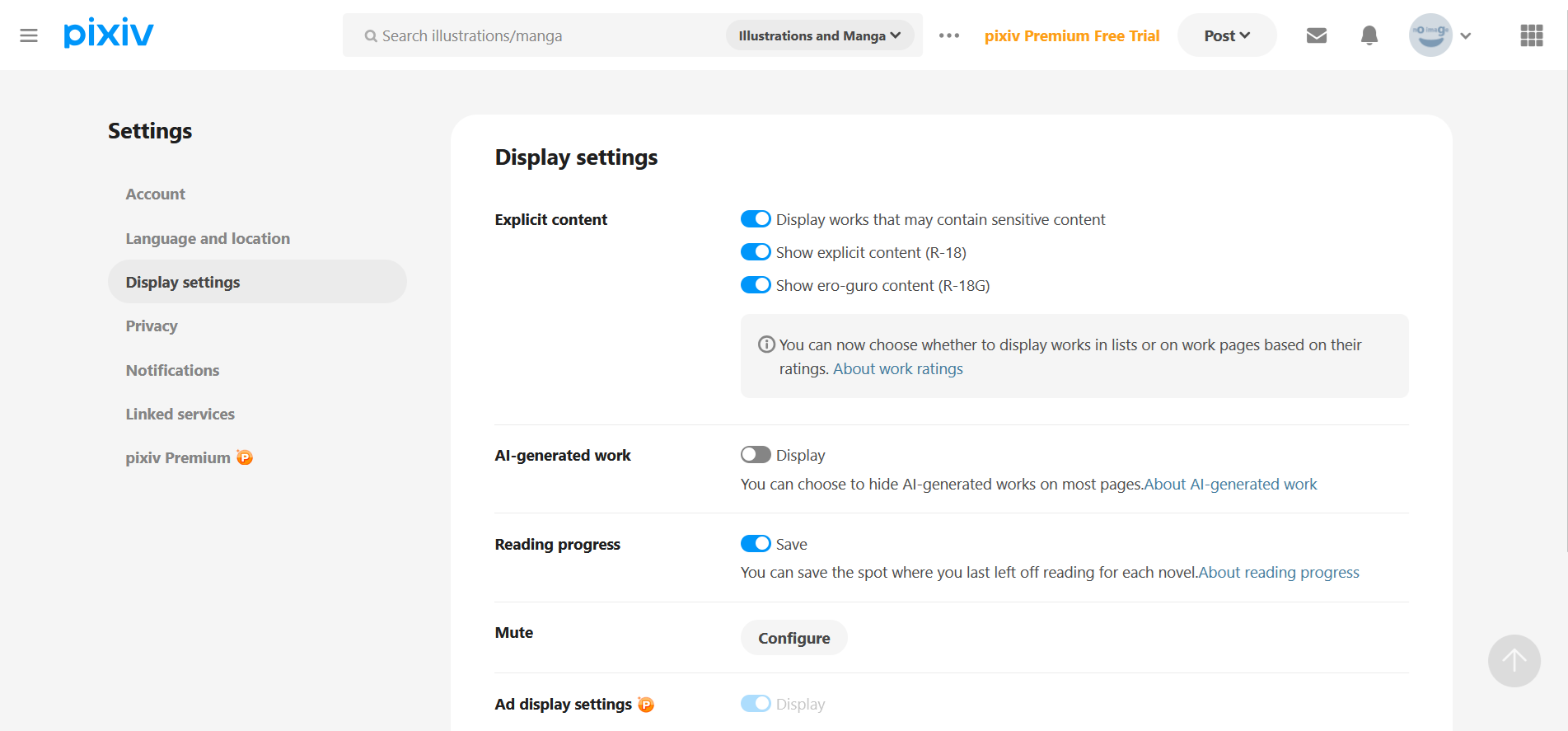Image resolution: width=1568 pixels, height=731 pixels.
Task: Click the Ad display settings label
Action: pyautogui.click(x=564, y=705)
